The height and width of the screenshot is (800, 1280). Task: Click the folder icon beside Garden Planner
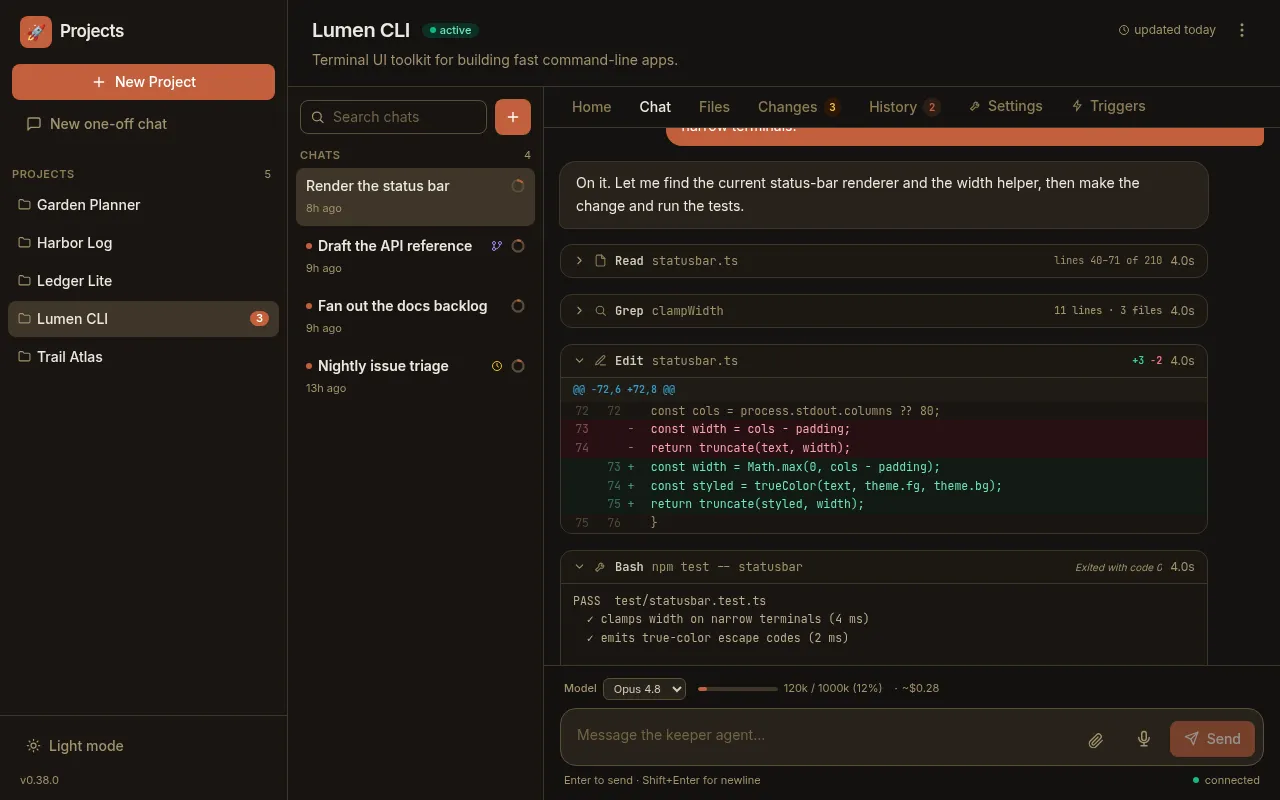pyautogui.click(x=25, y=205)
